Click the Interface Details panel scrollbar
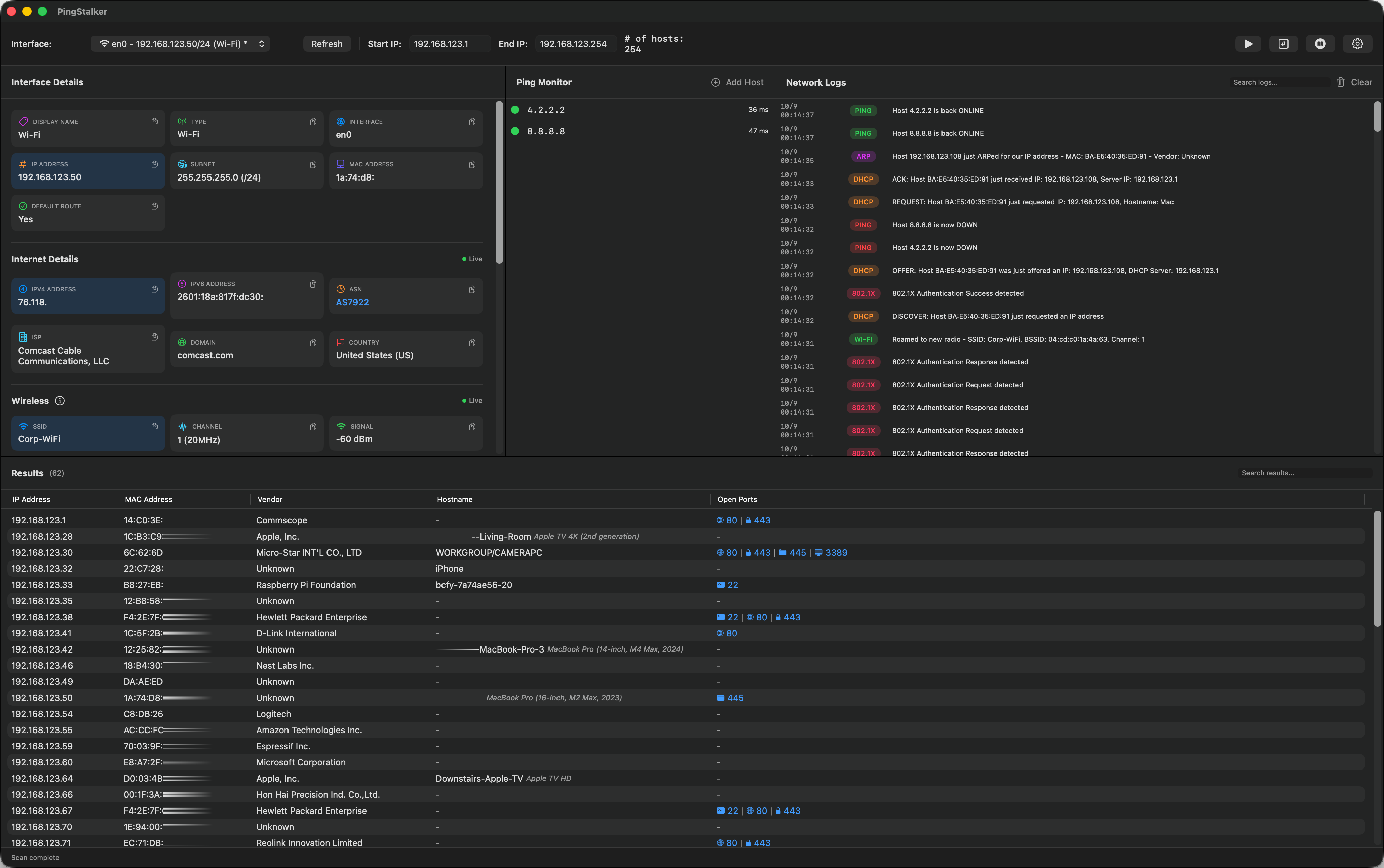This screenshot has height=868, width=1384. [x=499, y=183]
